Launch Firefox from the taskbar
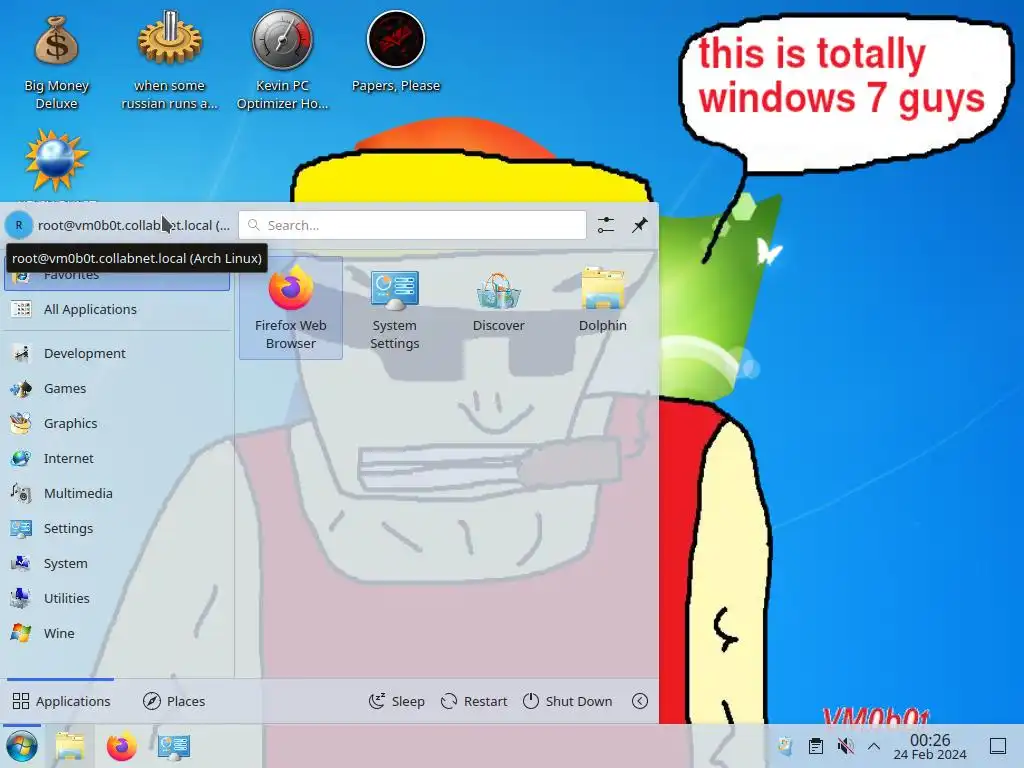 pyautogui.click(x=121, y=746)
